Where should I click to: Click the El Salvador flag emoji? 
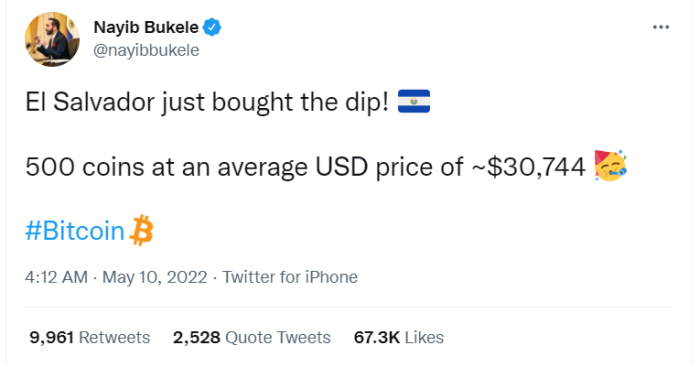[414, 101]
